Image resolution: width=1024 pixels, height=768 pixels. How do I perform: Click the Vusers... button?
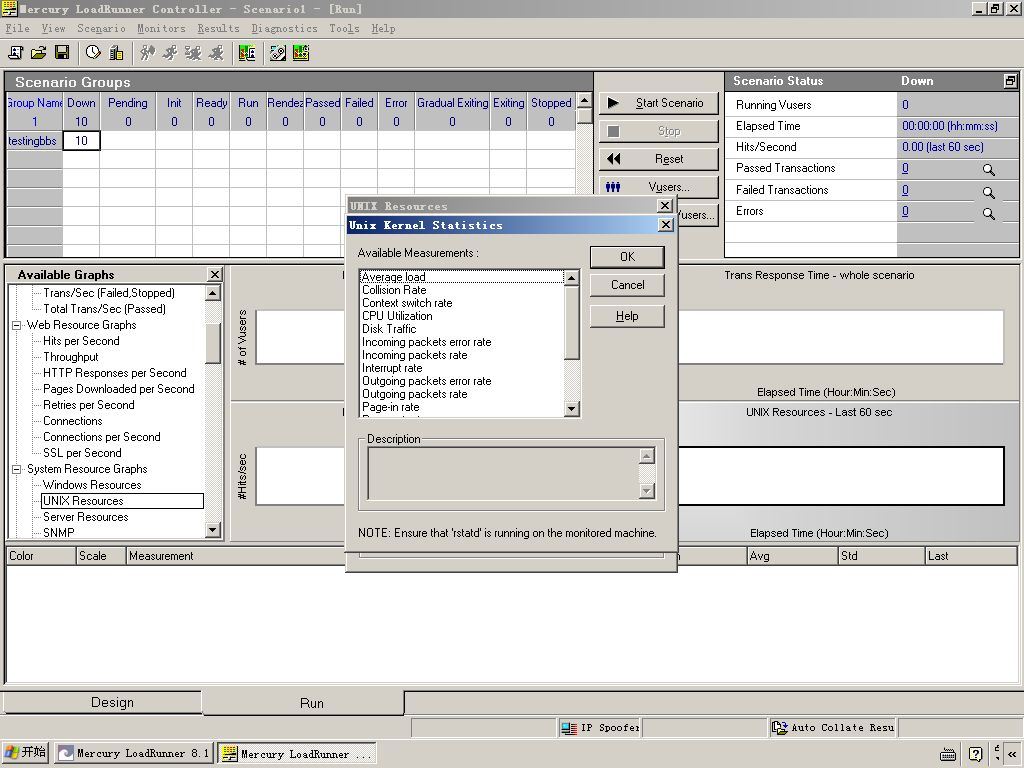pyautogui.click(x=658, y=187)
